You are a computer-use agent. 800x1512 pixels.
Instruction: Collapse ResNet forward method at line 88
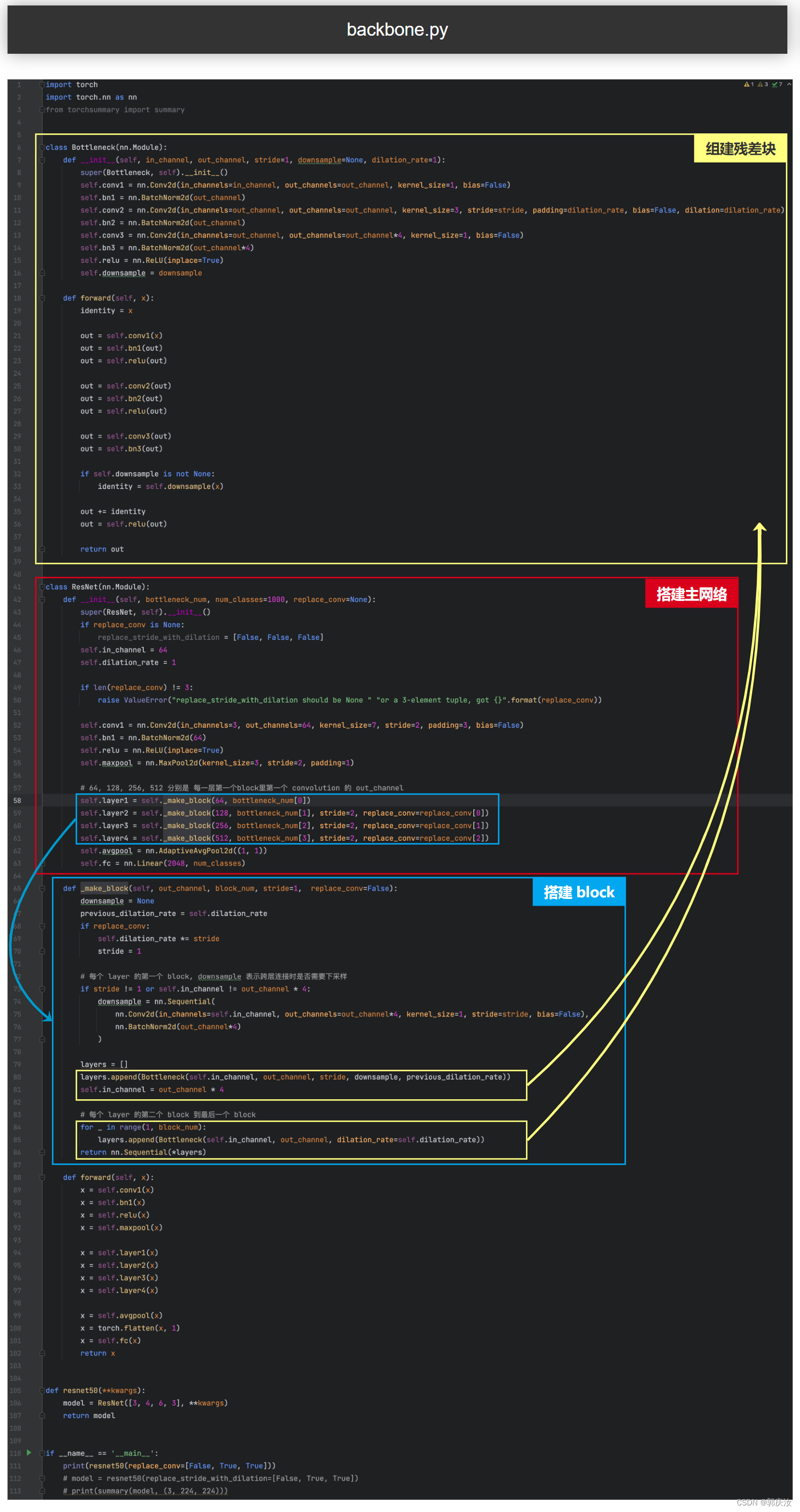coord(42,1177)
